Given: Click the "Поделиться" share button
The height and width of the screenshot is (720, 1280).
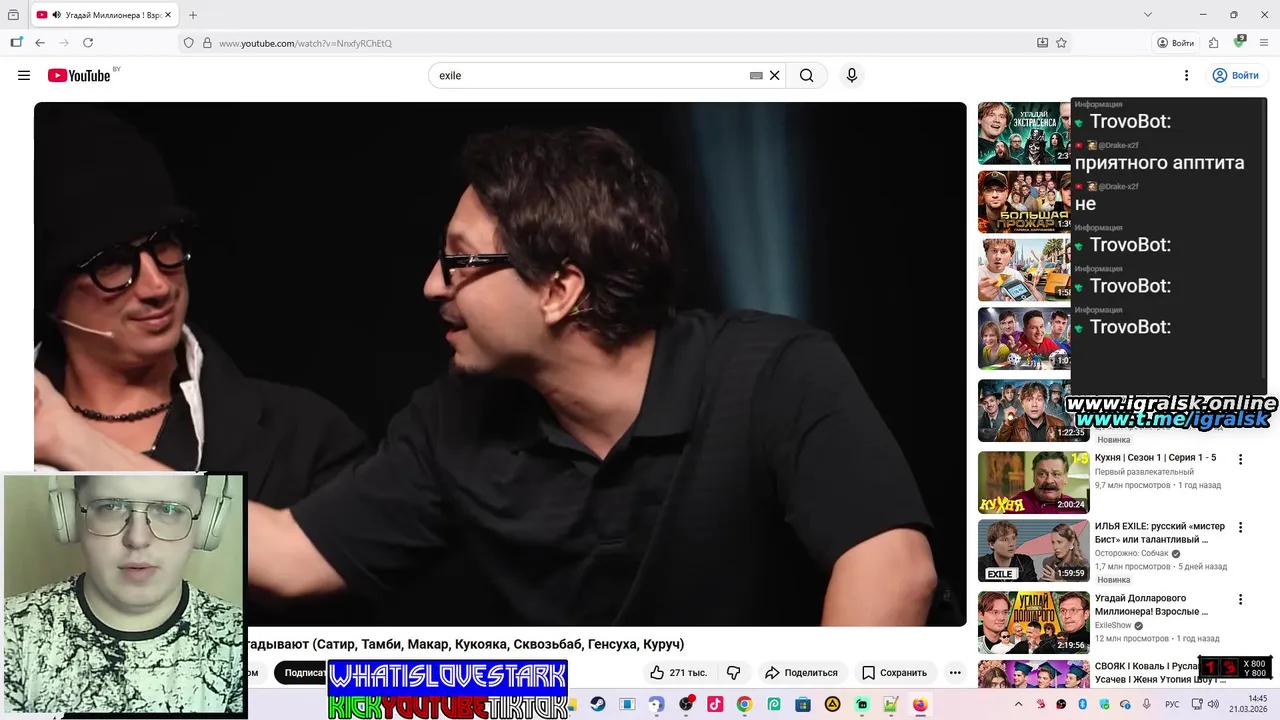Looking at the screenshot, I should 801,673.
